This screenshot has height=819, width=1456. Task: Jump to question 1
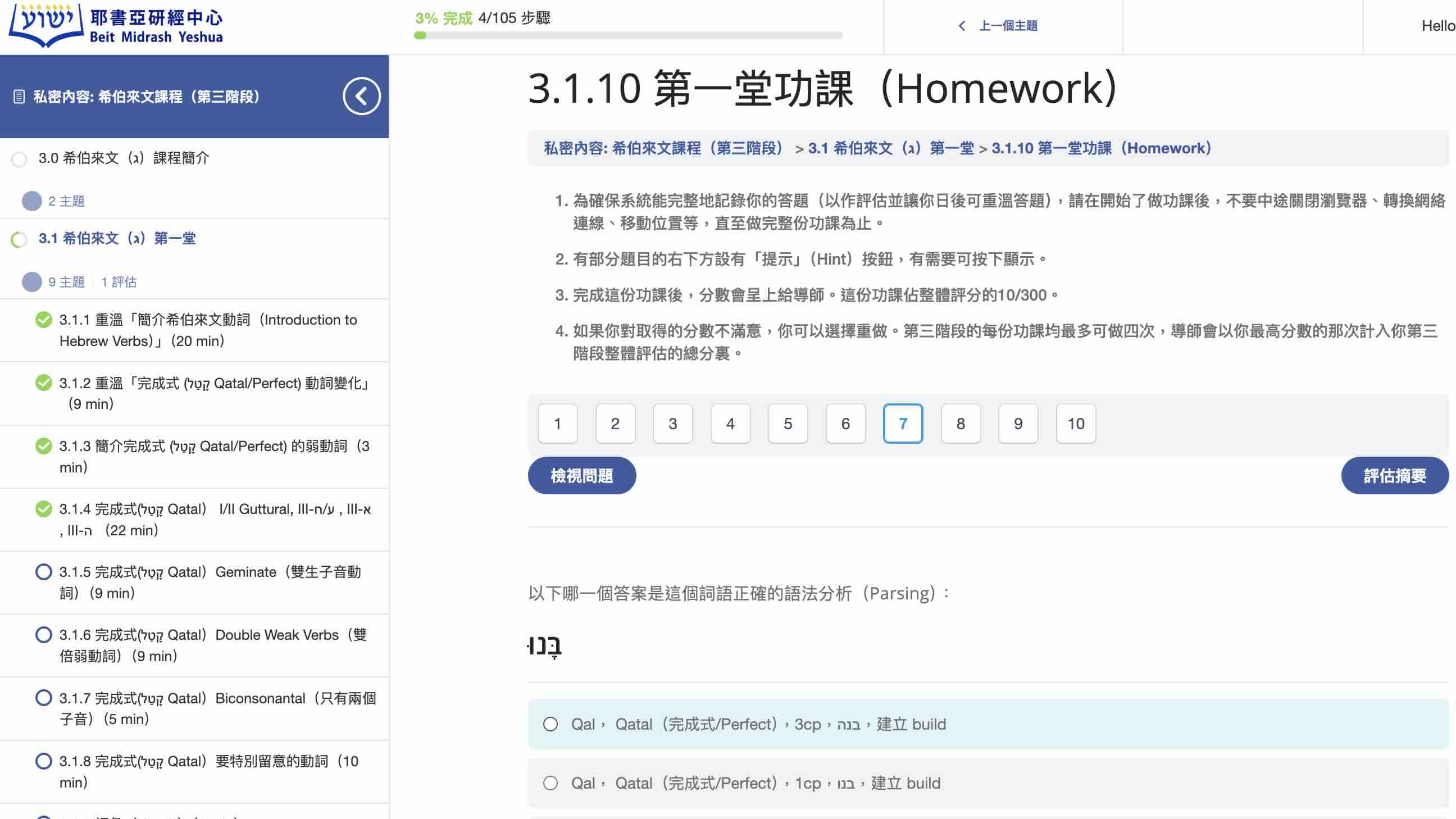[557, 424]
